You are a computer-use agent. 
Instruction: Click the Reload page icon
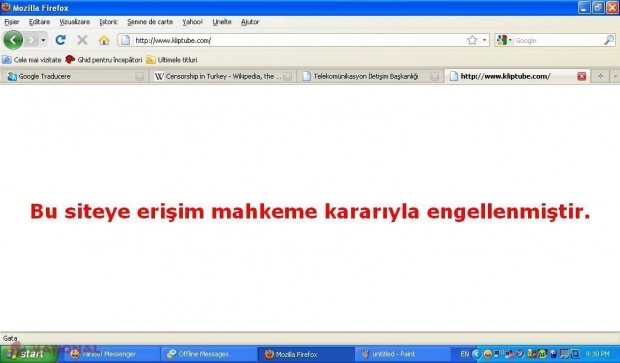point(60,40)
